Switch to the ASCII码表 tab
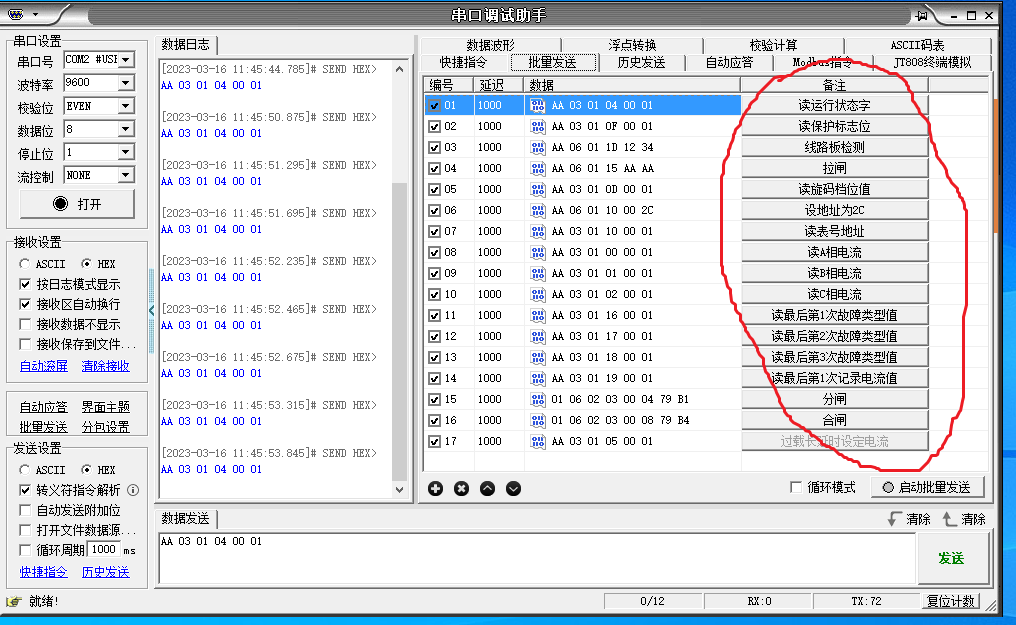 click(918, 45)
